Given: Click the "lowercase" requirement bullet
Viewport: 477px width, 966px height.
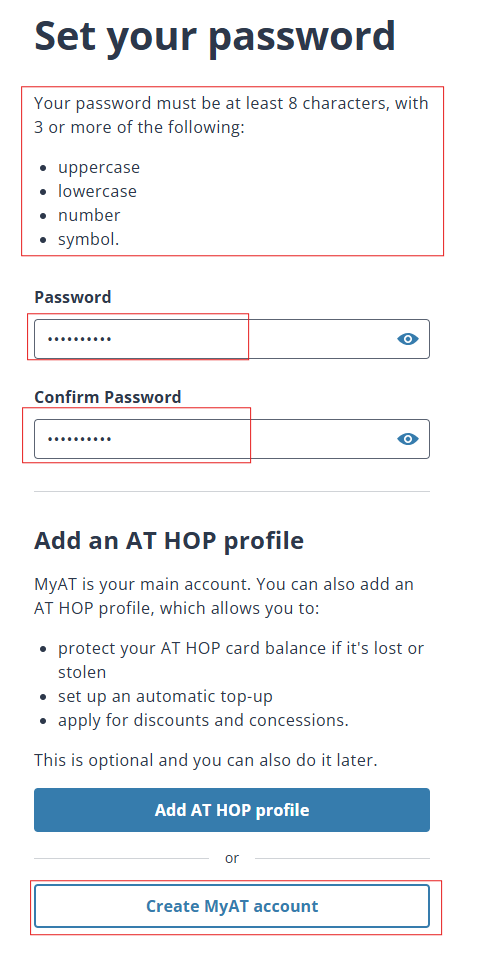Looking at the screenshot, I should point(97,191).
